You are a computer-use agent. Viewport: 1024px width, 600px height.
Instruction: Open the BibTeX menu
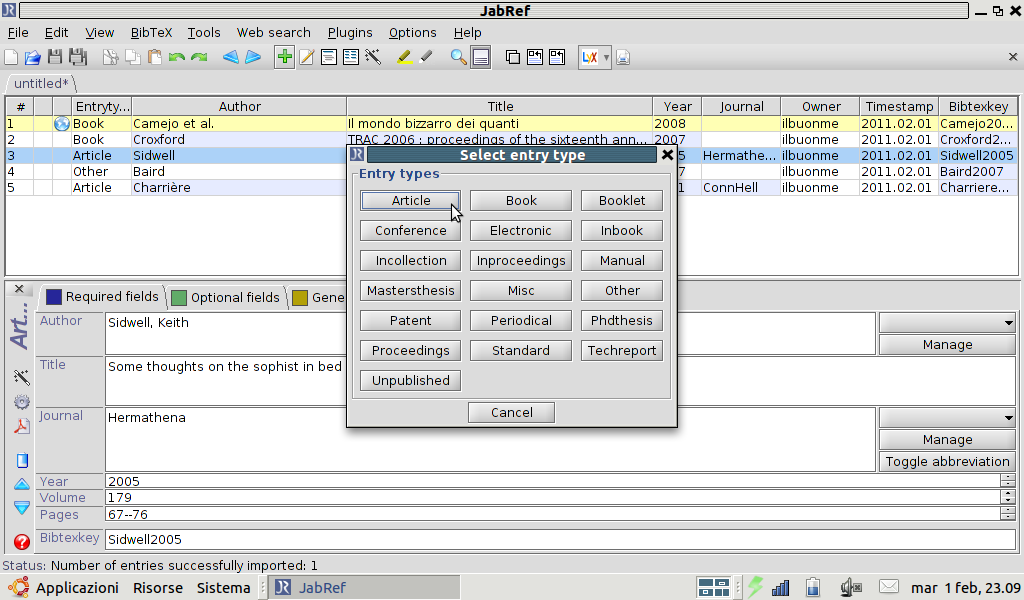click(151, 33)
